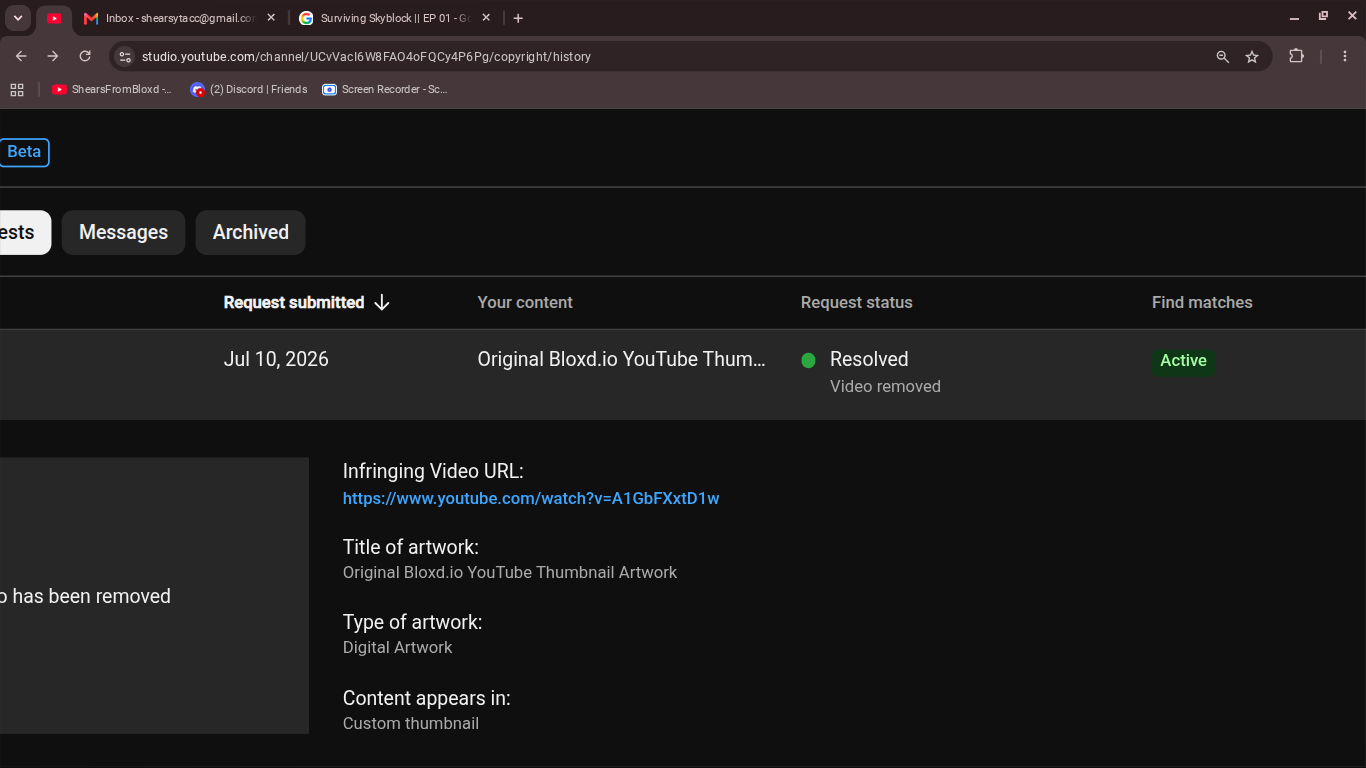Screen dimensions: 1366x768
Task: Switch to the Gmail Inbox tab
Action: coord(180,18)
